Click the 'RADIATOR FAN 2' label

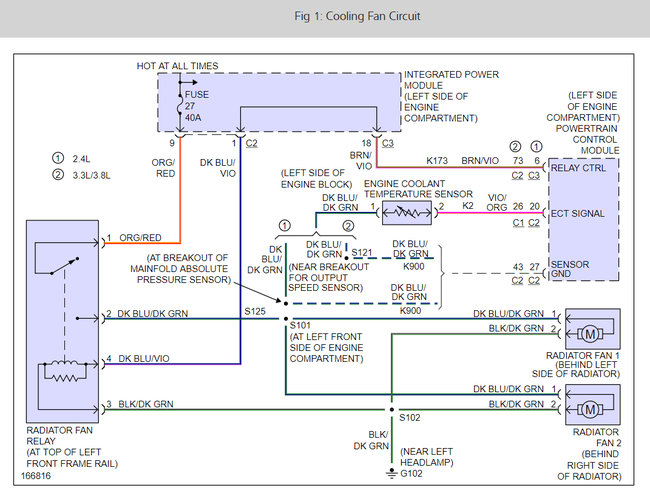click(596, 437)
